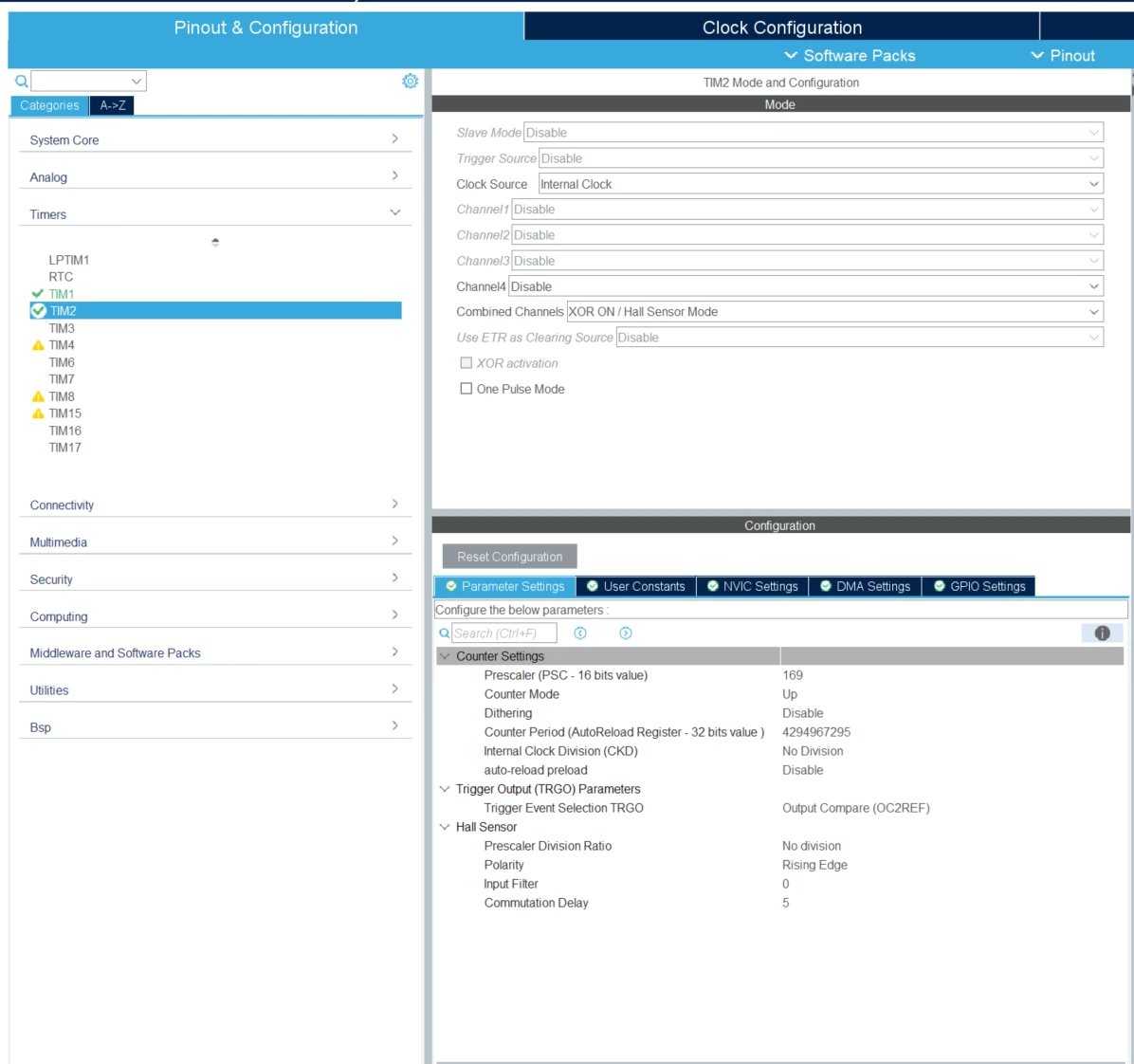Open the NVIC Settings tab
Image resolution: width=1134 pixels, height=1064 pixels.
[x=752, y=586]
